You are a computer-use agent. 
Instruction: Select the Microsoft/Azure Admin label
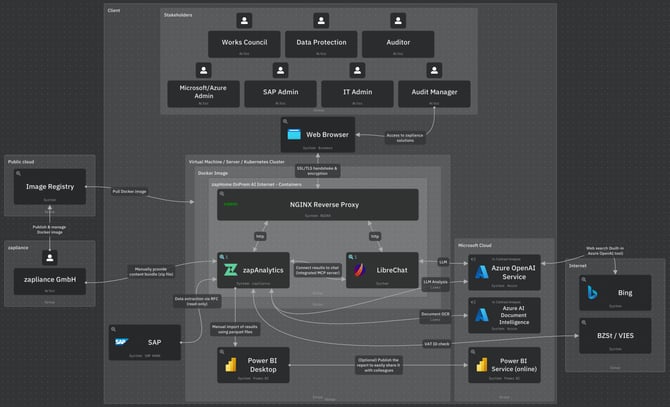[203, 92]
